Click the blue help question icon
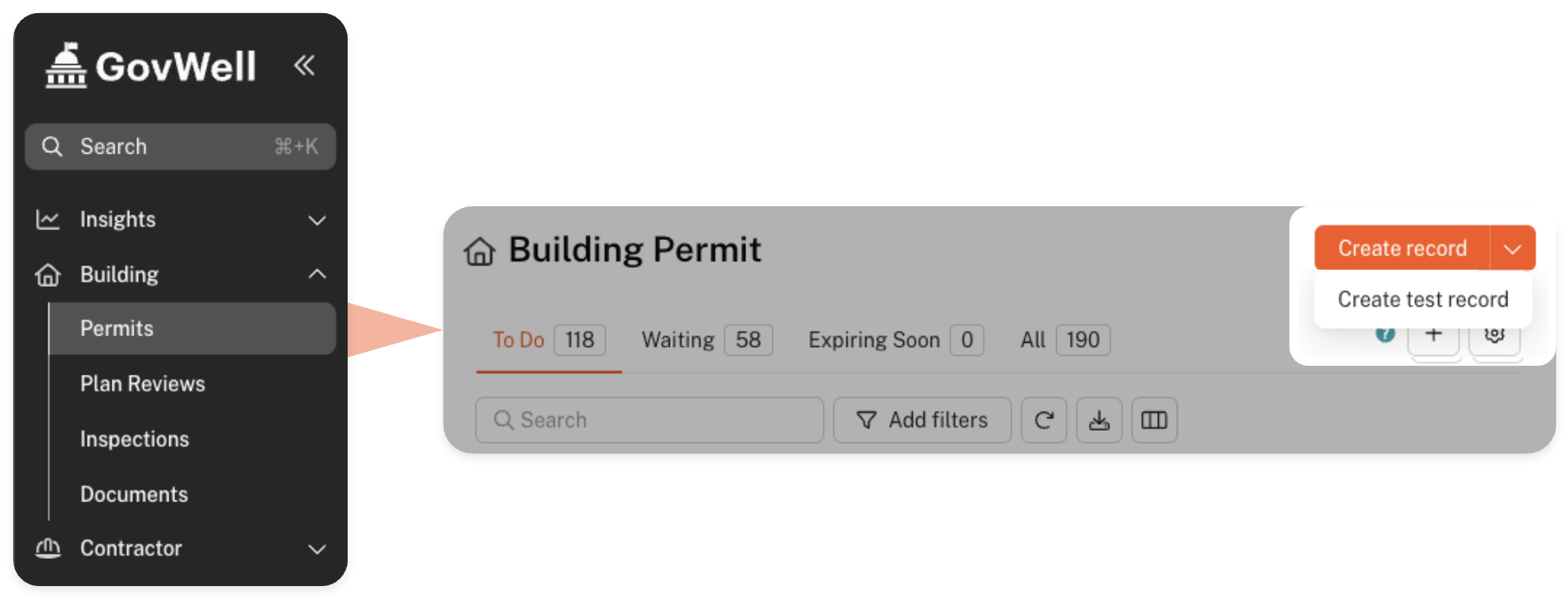The width and height of the screenshot is (1568, 600). (x=1386, y=334)
